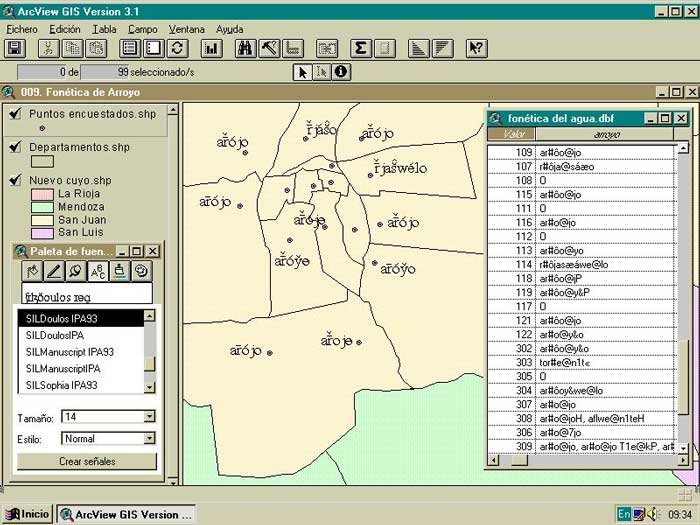The image size is (700, 525).
Task: Select SILDoulos IPA93 font entry
Action: click(x=81, y=319)
